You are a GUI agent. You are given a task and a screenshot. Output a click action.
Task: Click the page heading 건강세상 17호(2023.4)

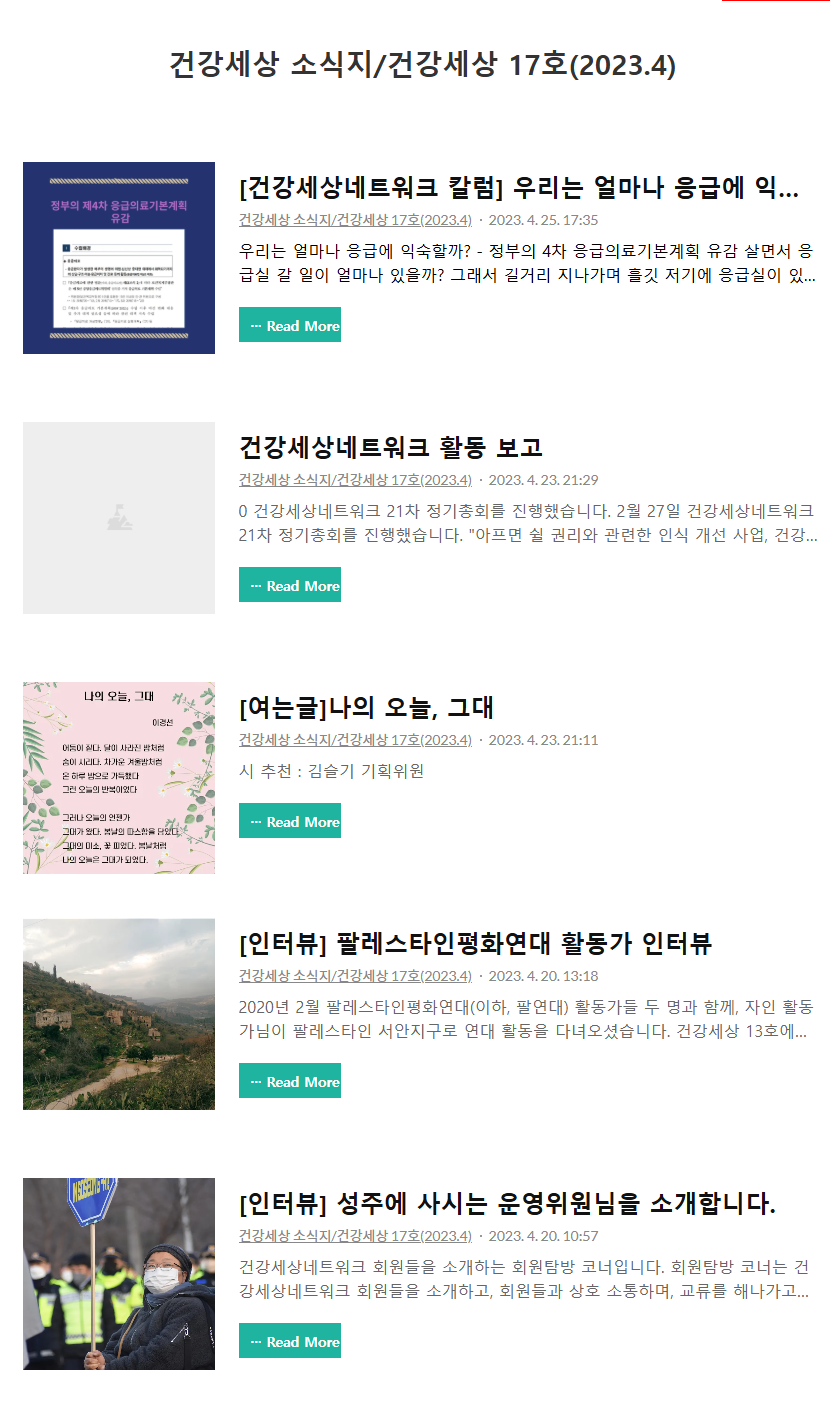(422, 65)
